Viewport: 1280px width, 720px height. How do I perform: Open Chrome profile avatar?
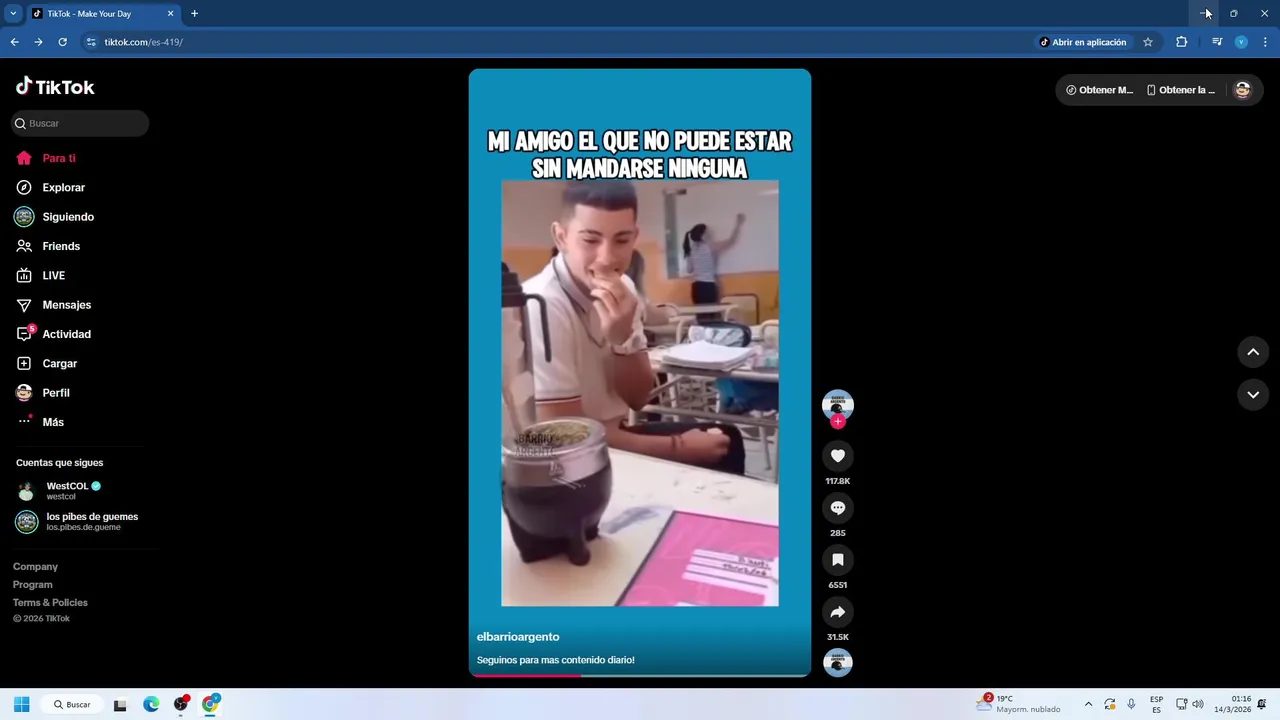1241,42
